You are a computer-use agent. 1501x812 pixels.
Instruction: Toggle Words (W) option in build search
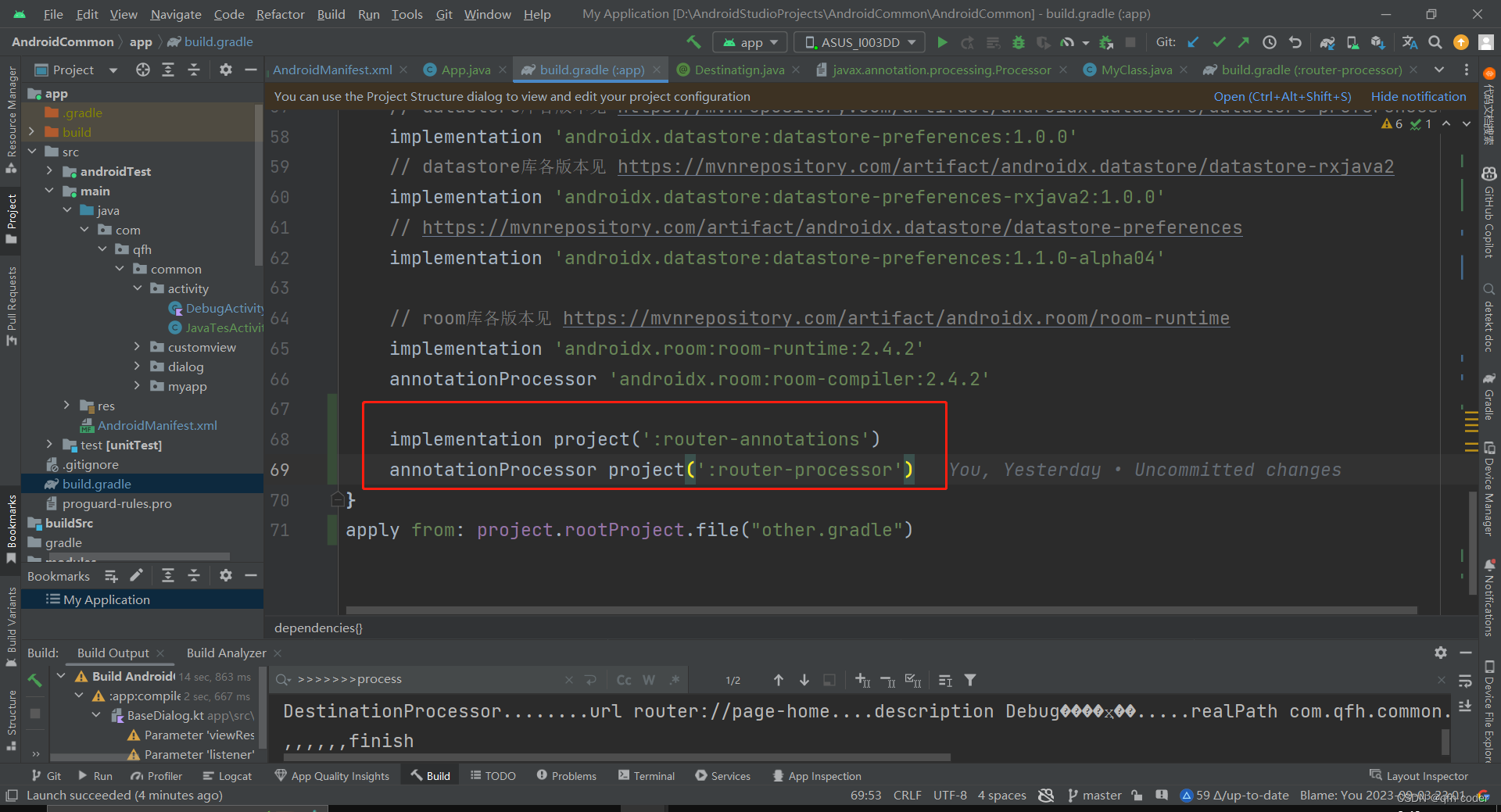tap(649, 680)
